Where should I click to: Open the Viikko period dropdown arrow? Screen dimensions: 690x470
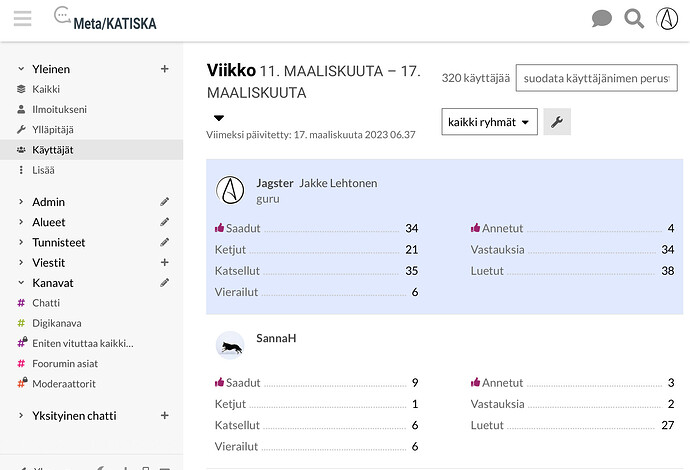tap(219, 118)
